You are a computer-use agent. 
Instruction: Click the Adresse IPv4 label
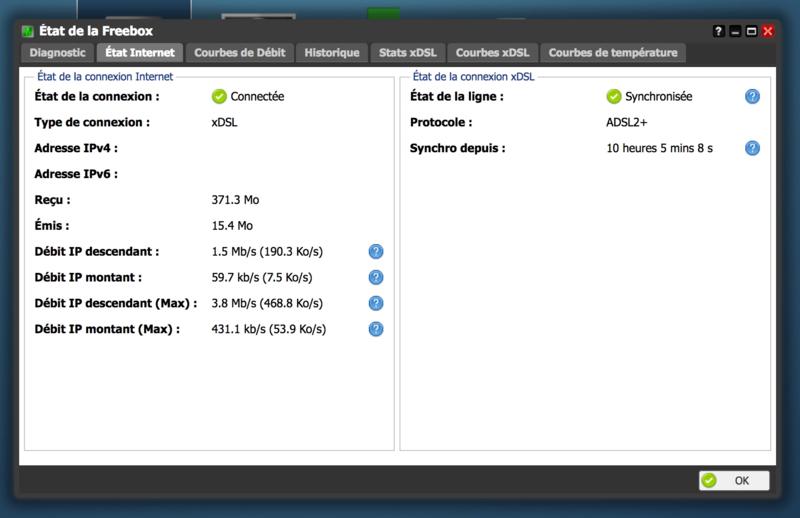(76, 148)
